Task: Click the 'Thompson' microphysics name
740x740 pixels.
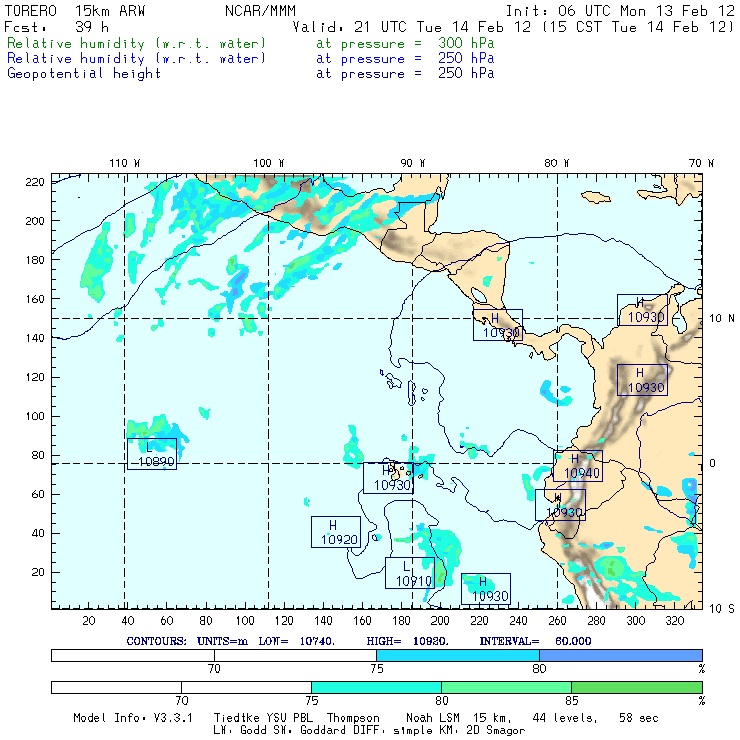Action: pos(353,718)
